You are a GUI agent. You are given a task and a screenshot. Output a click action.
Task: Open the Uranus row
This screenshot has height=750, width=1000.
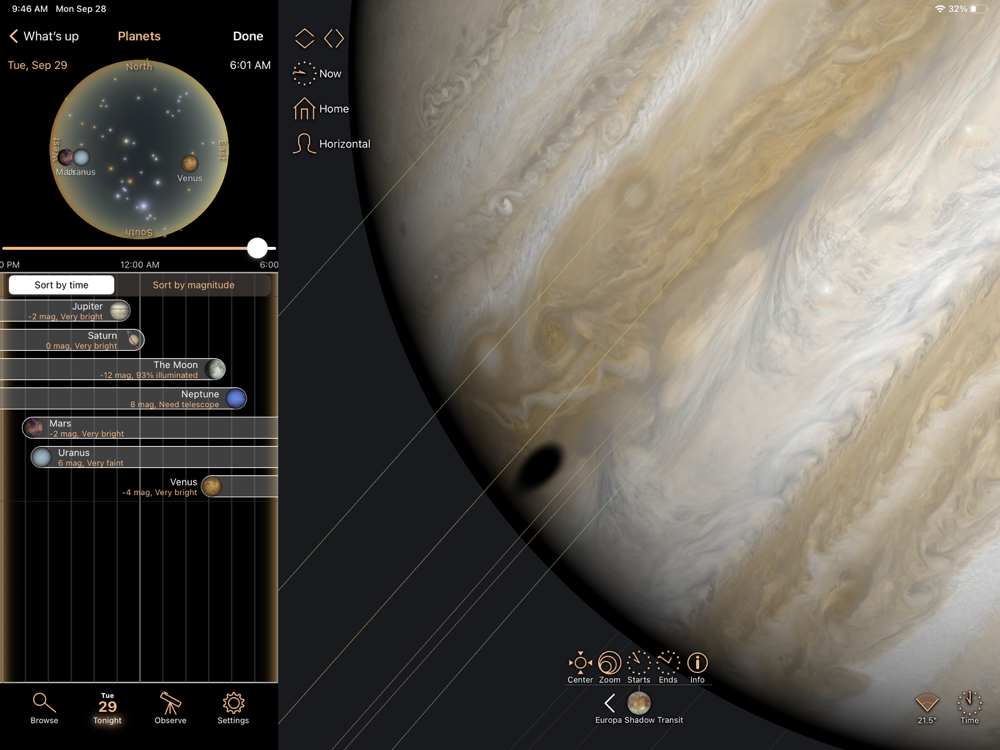click(154, 457)
